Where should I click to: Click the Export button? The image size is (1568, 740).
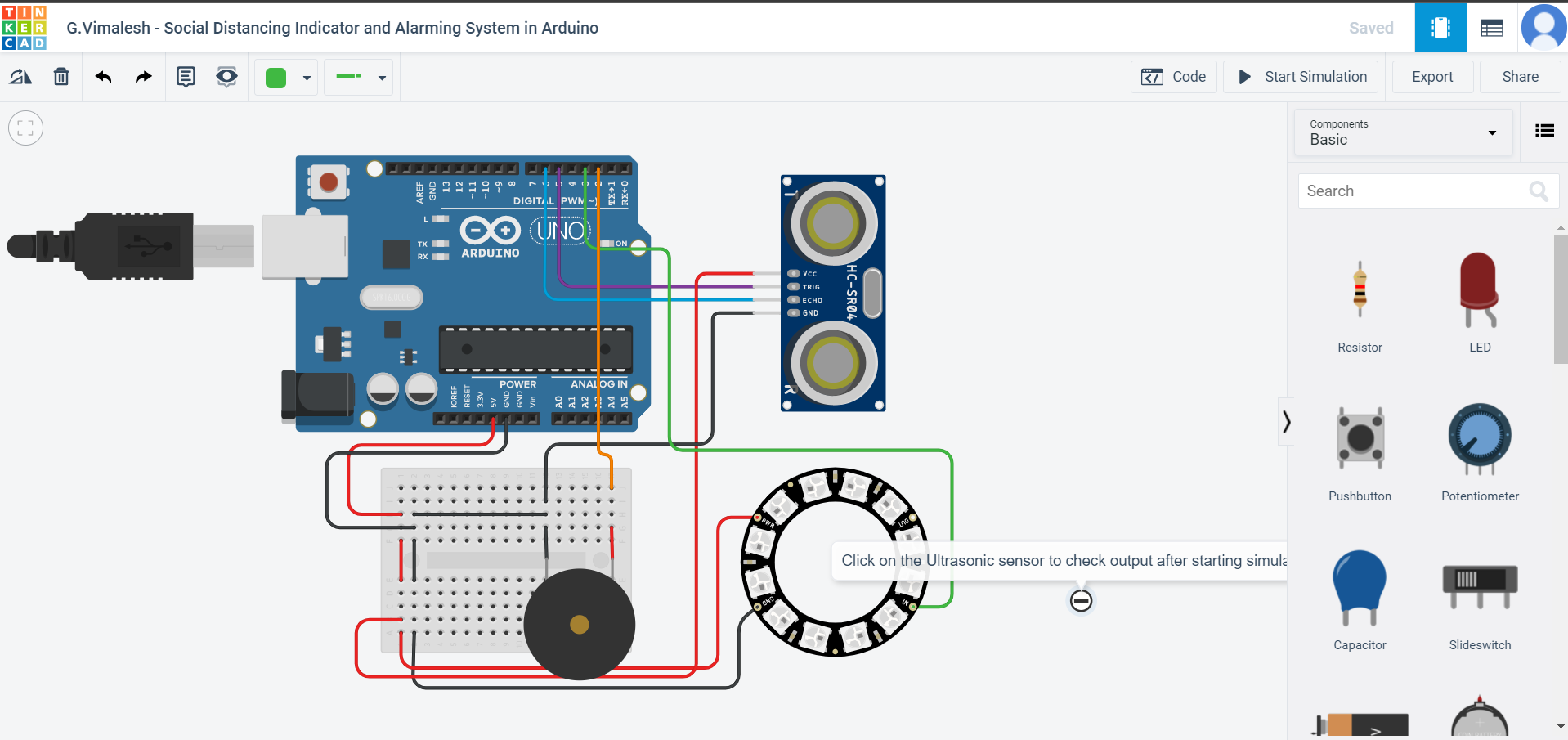pyautogui.click(x=1432, y=77)
